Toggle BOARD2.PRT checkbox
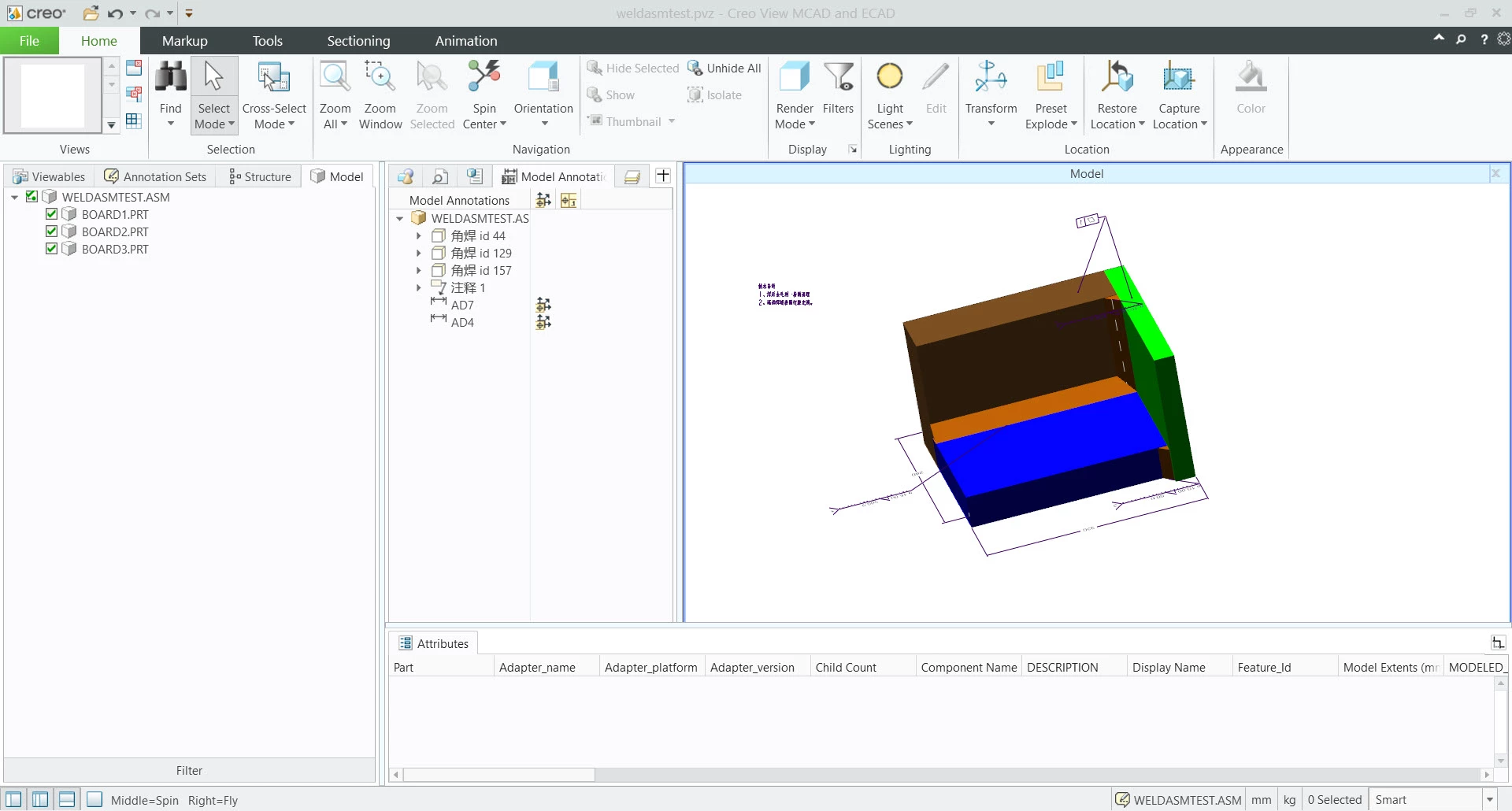Viewport: 1512px width, 811px height. tap(51, 231)
